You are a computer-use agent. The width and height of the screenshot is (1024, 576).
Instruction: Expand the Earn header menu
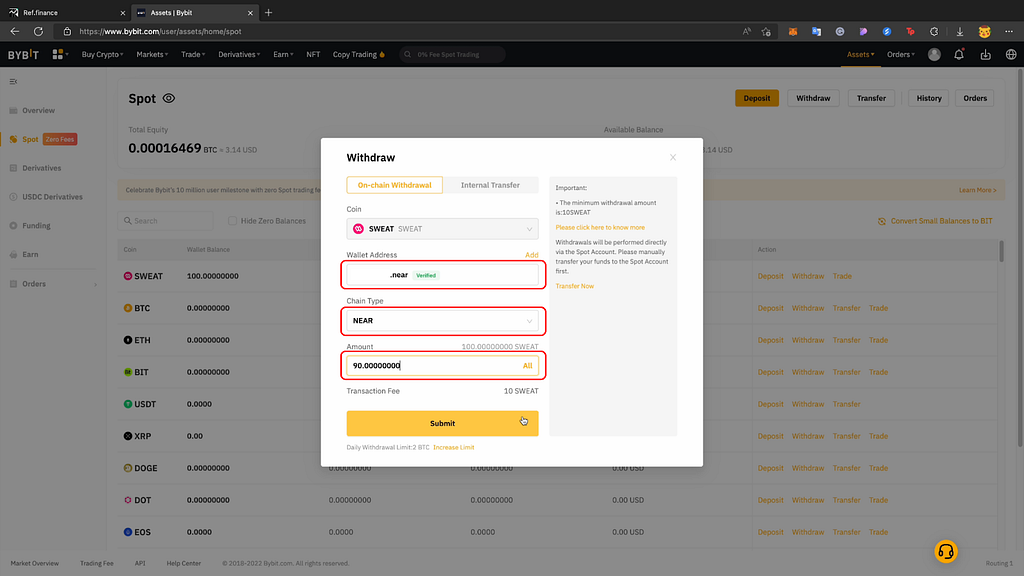(283, 54)
